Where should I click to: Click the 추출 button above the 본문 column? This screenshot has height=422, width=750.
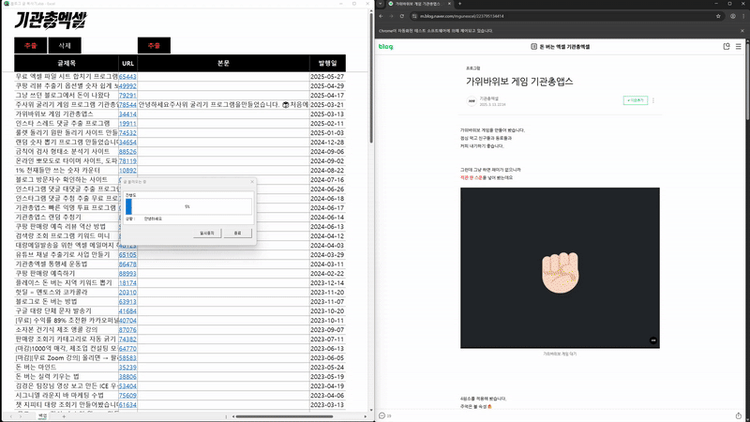pyautogui.click(x=154, y=45)
